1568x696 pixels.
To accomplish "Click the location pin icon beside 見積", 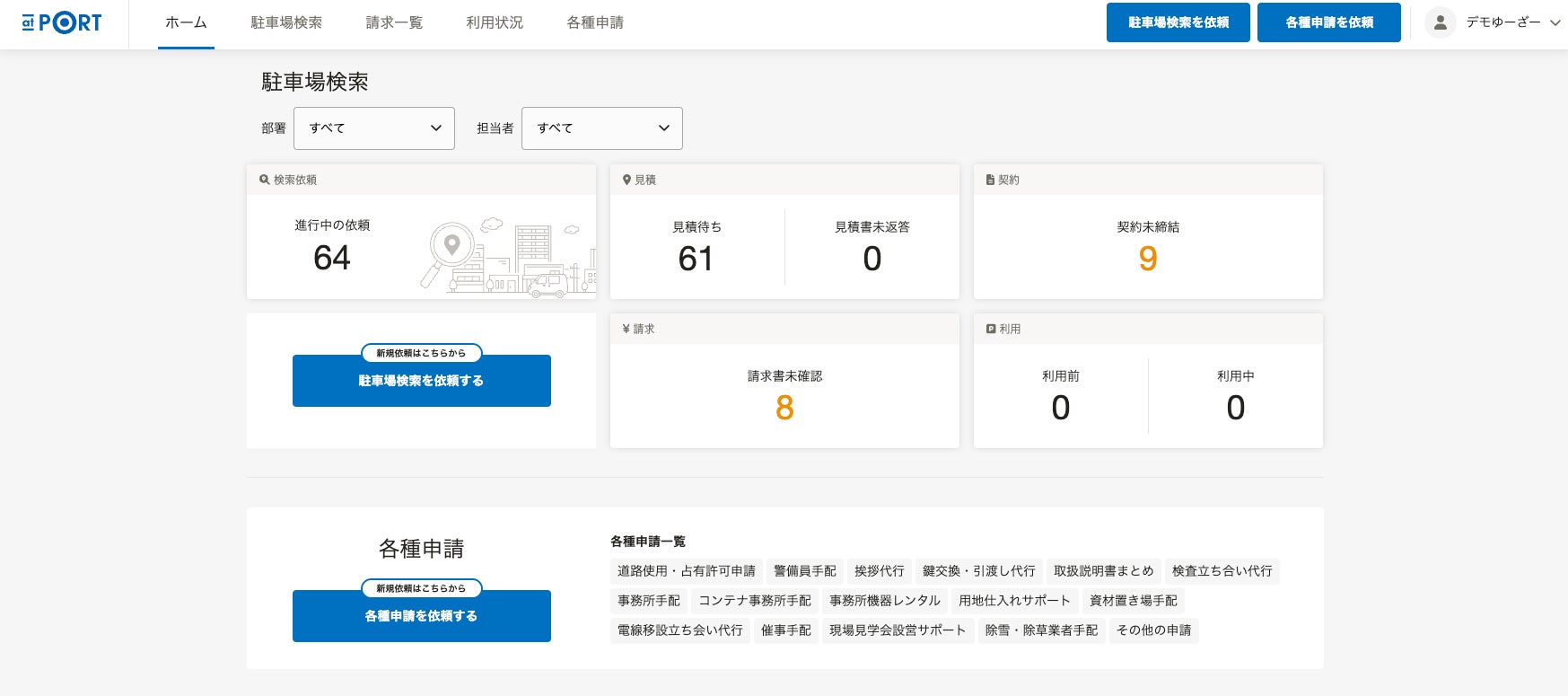I will click(626, 180).
